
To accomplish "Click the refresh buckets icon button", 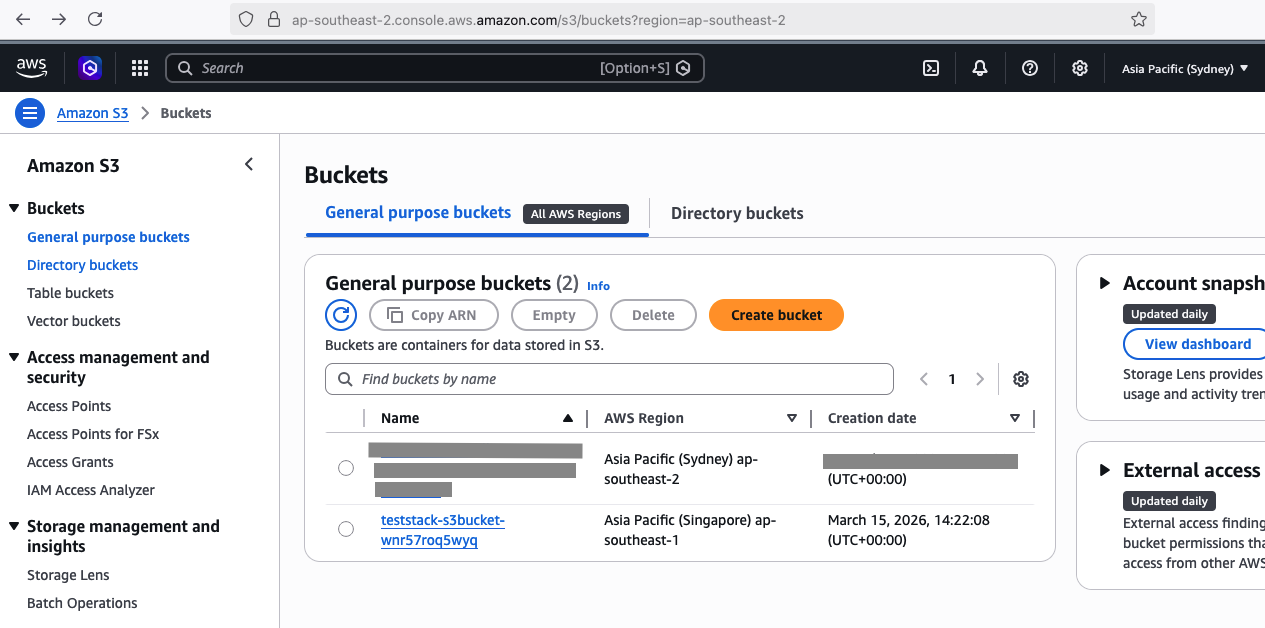I will pos(341,315).
